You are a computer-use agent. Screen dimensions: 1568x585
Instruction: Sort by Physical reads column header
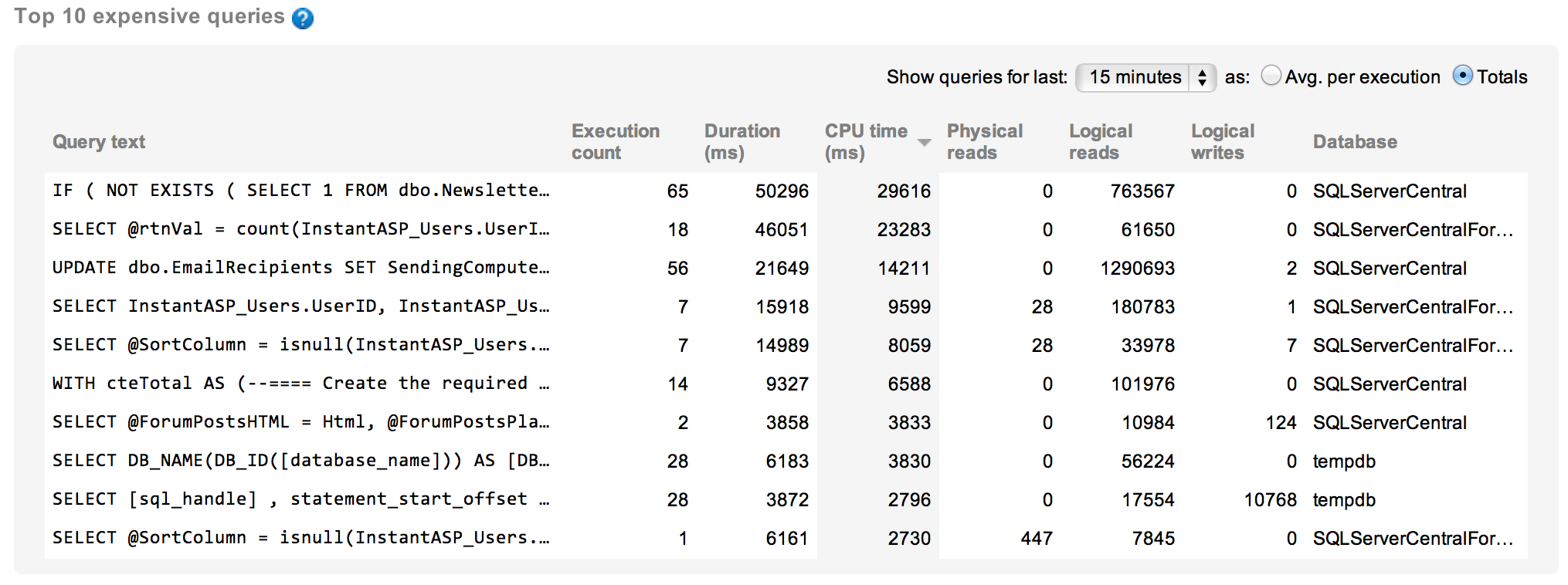coord(984,142)
